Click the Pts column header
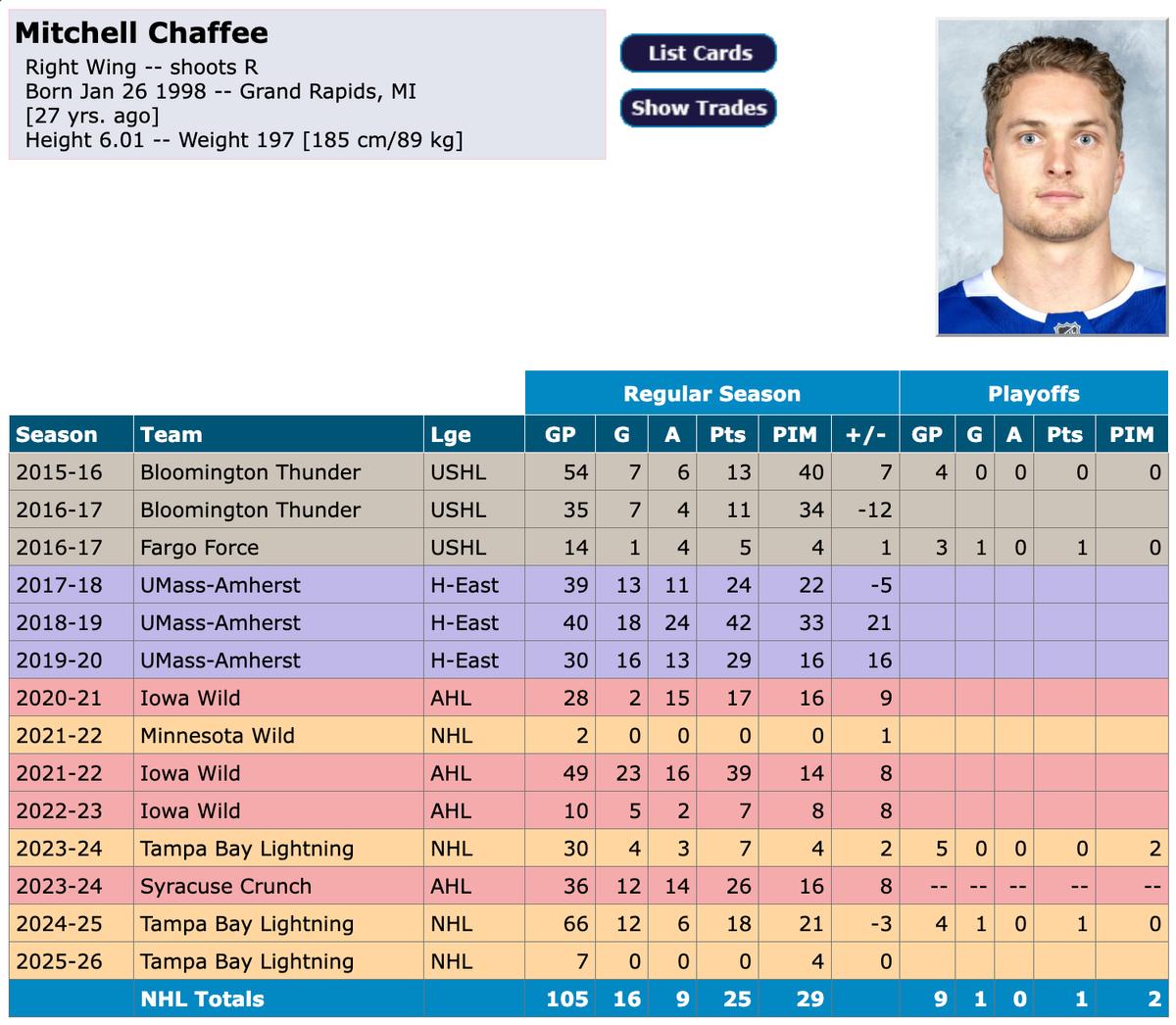 click(x=726, y=434)
